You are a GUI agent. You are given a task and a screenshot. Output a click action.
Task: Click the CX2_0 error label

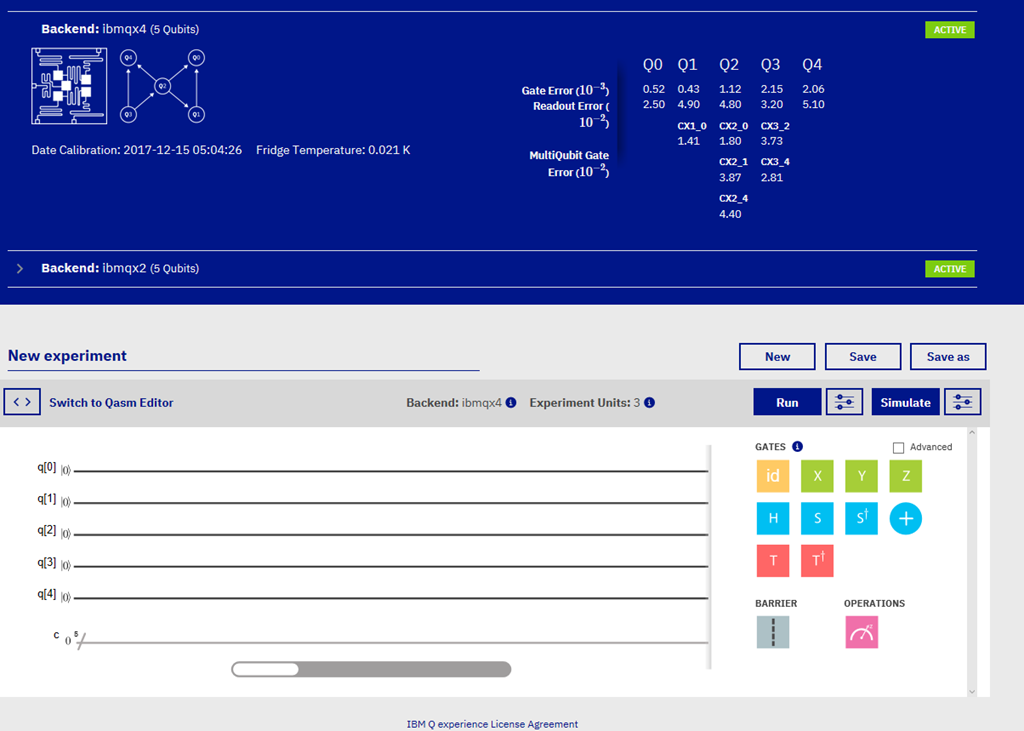(x=733, y=126)
